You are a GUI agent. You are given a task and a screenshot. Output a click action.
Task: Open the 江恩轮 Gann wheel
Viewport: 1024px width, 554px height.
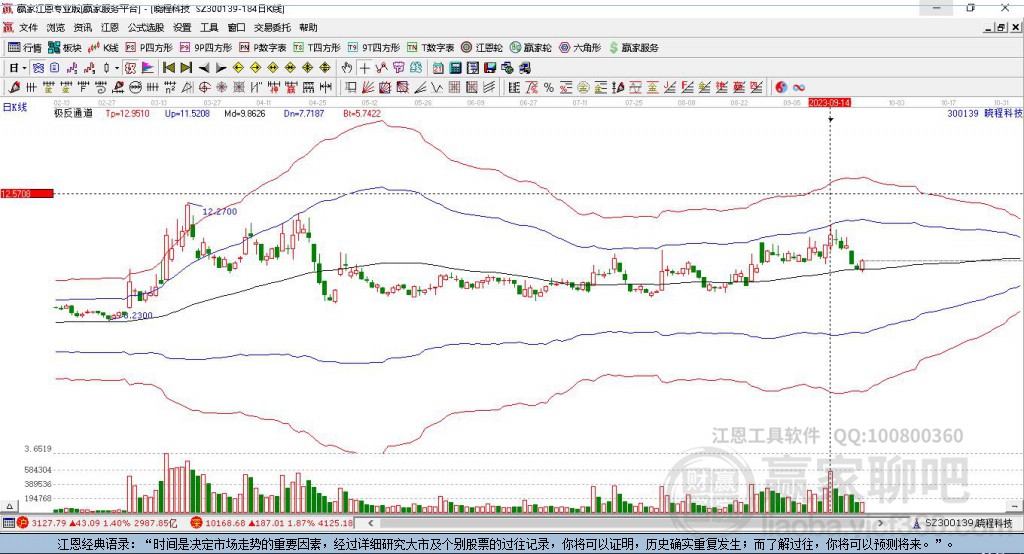(482, 48)
